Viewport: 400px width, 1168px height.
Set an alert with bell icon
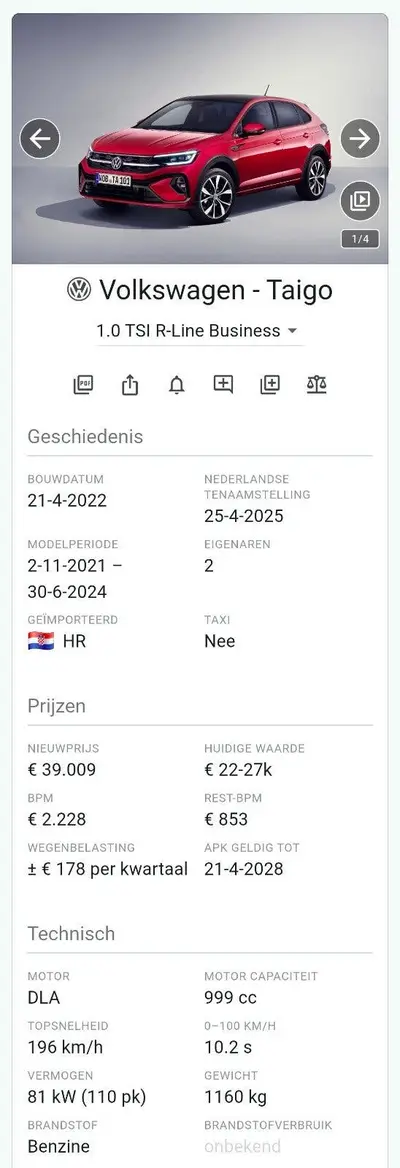[177, 384]
